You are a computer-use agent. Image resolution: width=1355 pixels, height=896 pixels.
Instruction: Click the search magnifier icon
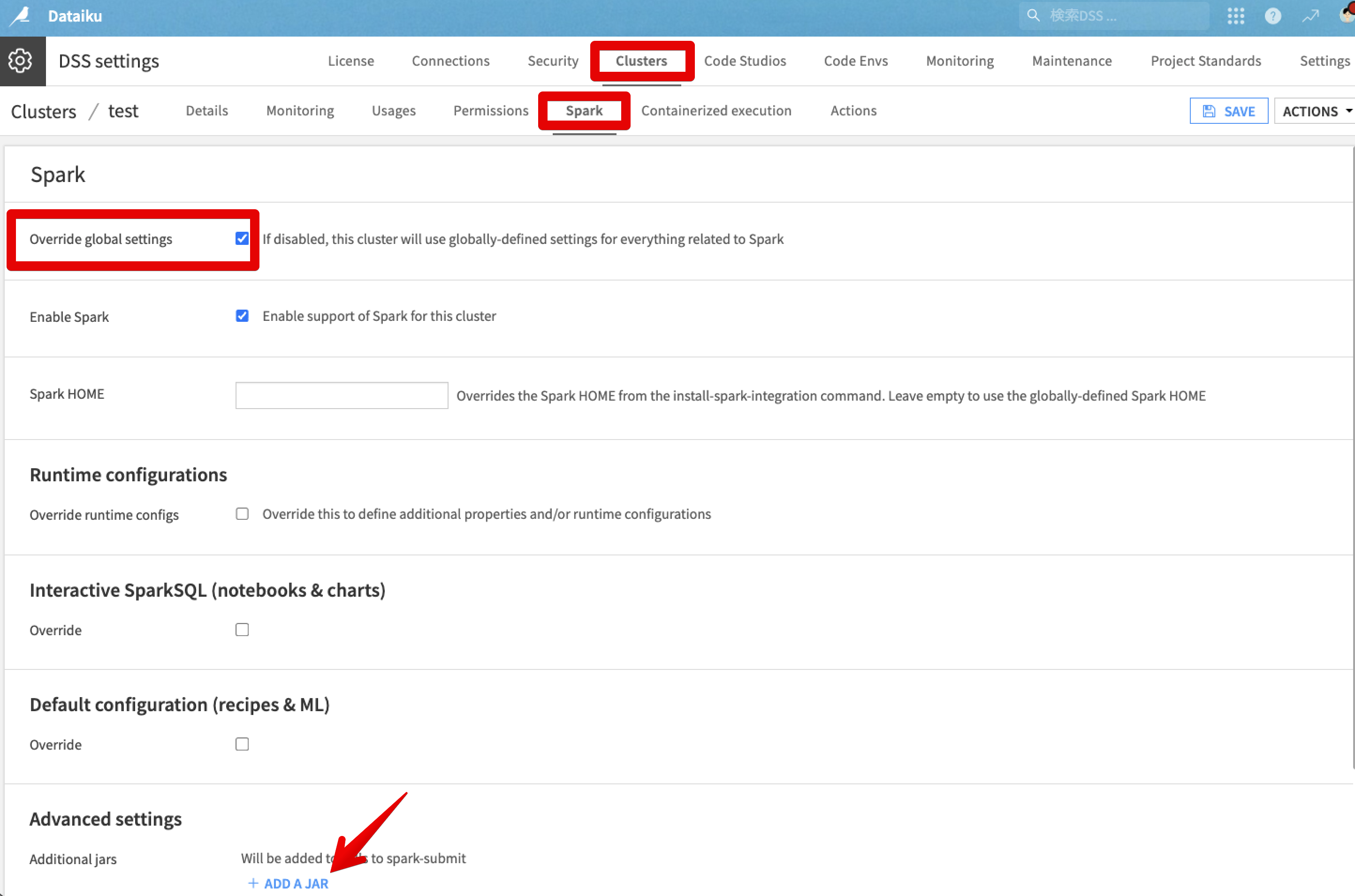(1033, 15)
